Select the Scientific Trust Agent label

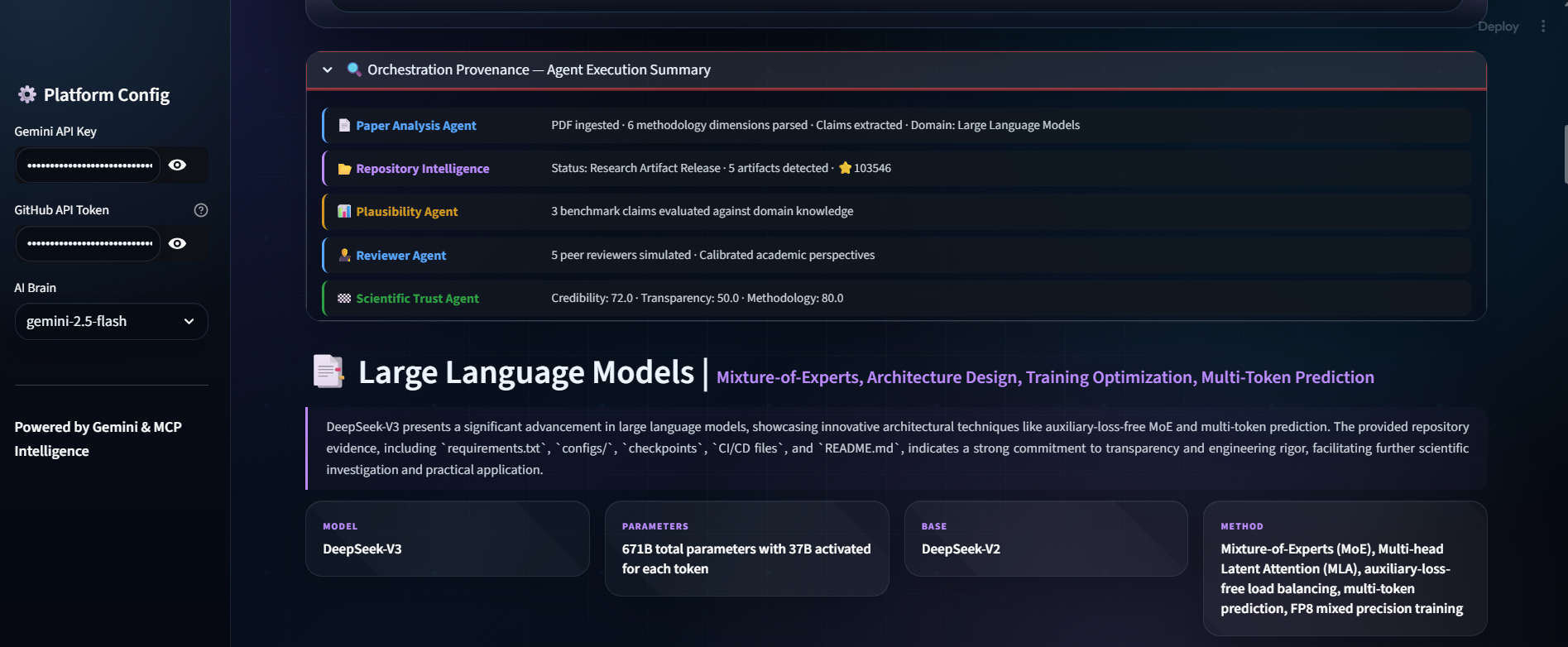pos(418,299)
